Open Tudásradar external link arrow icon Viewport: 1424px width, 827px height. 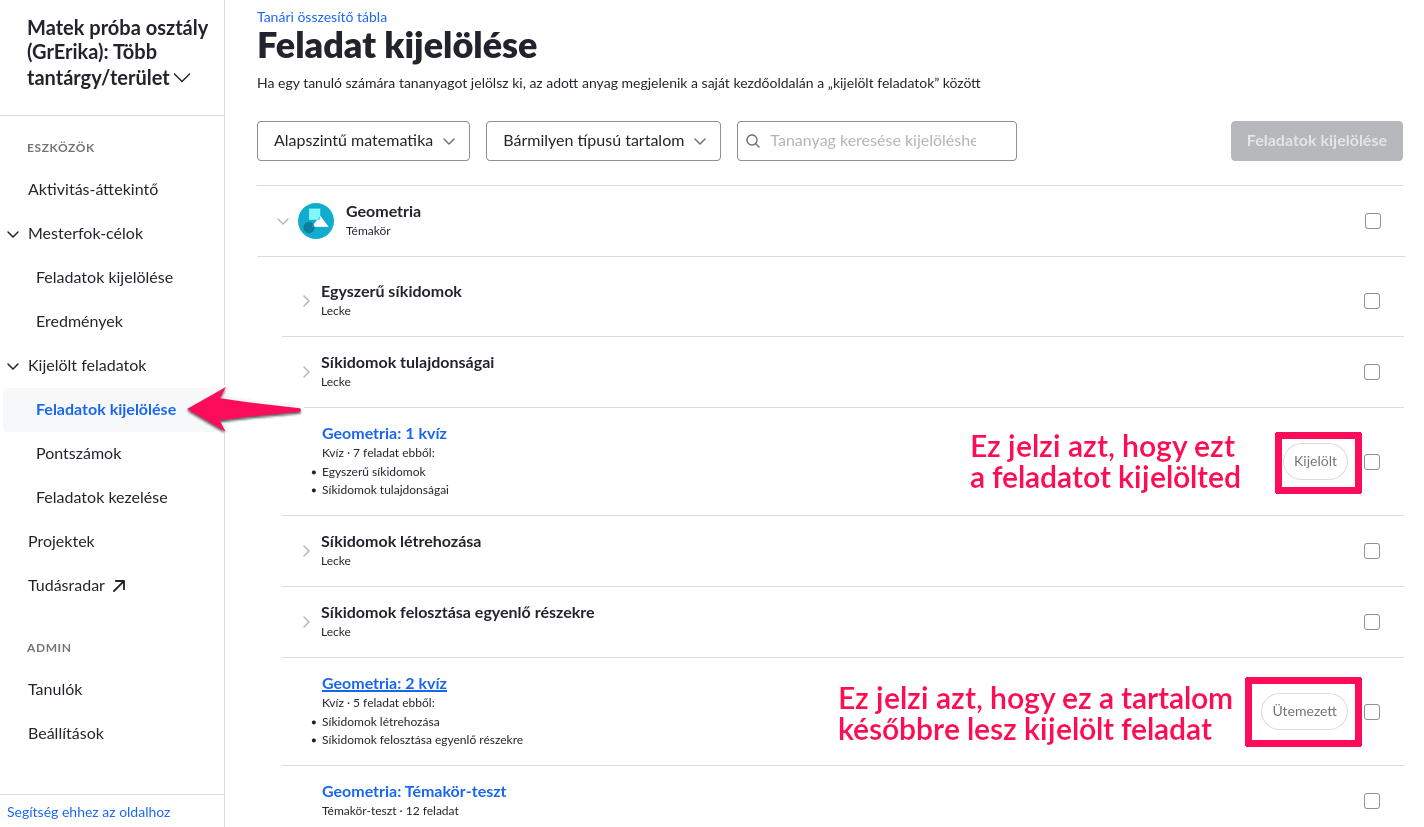(x=119, y=586)
